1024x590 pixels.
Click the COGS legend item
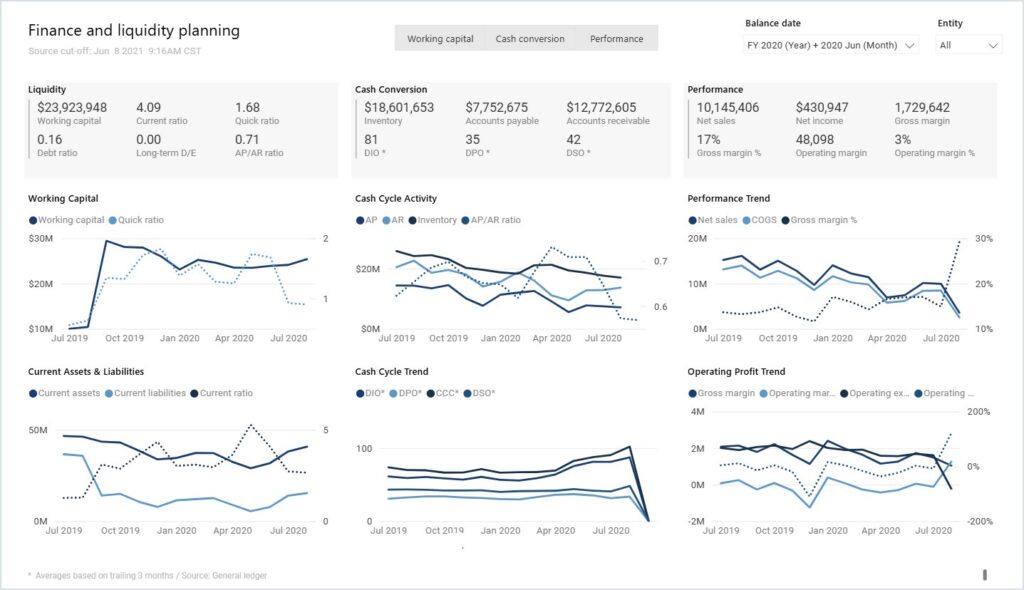click(760, 220)
